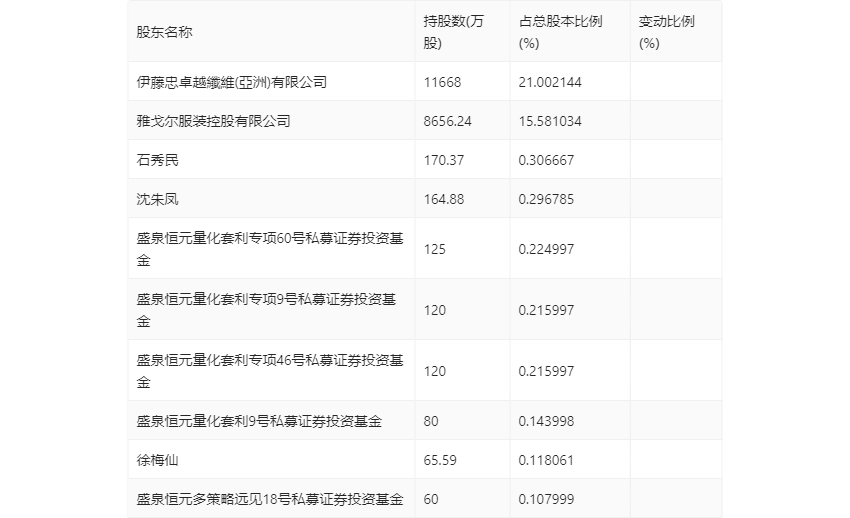Select the 变动比例(%) column header
Image resolution: width=850 pixels, height=518 pixels.
point(666,33)
